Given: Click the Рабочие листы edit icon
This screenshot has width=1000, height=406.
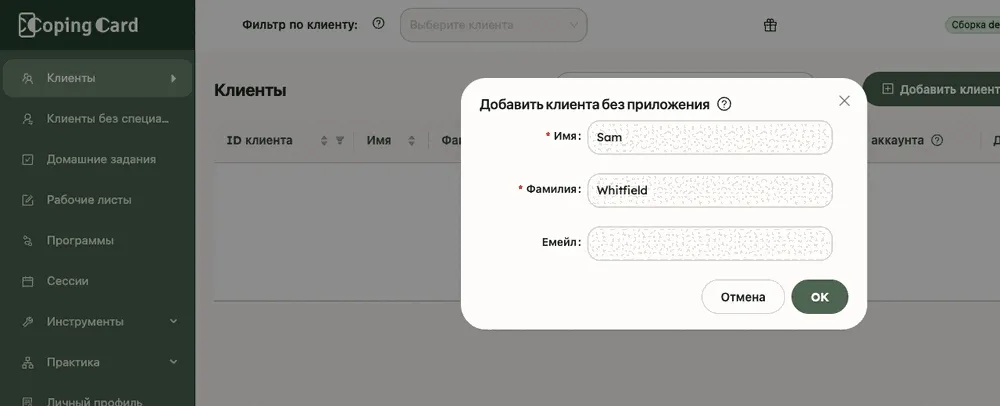Looking at the screenshot, I should pos(27,200).
